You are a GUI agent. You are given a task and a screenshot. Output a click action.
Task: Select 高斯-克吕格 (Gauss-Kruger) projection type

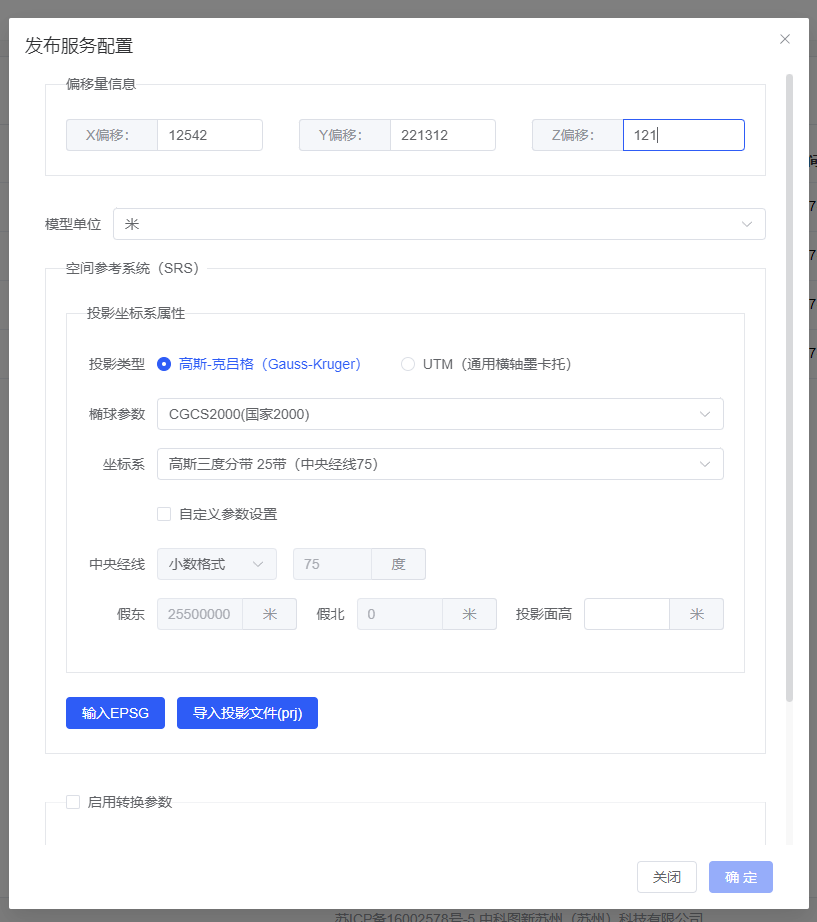point(165,364)
